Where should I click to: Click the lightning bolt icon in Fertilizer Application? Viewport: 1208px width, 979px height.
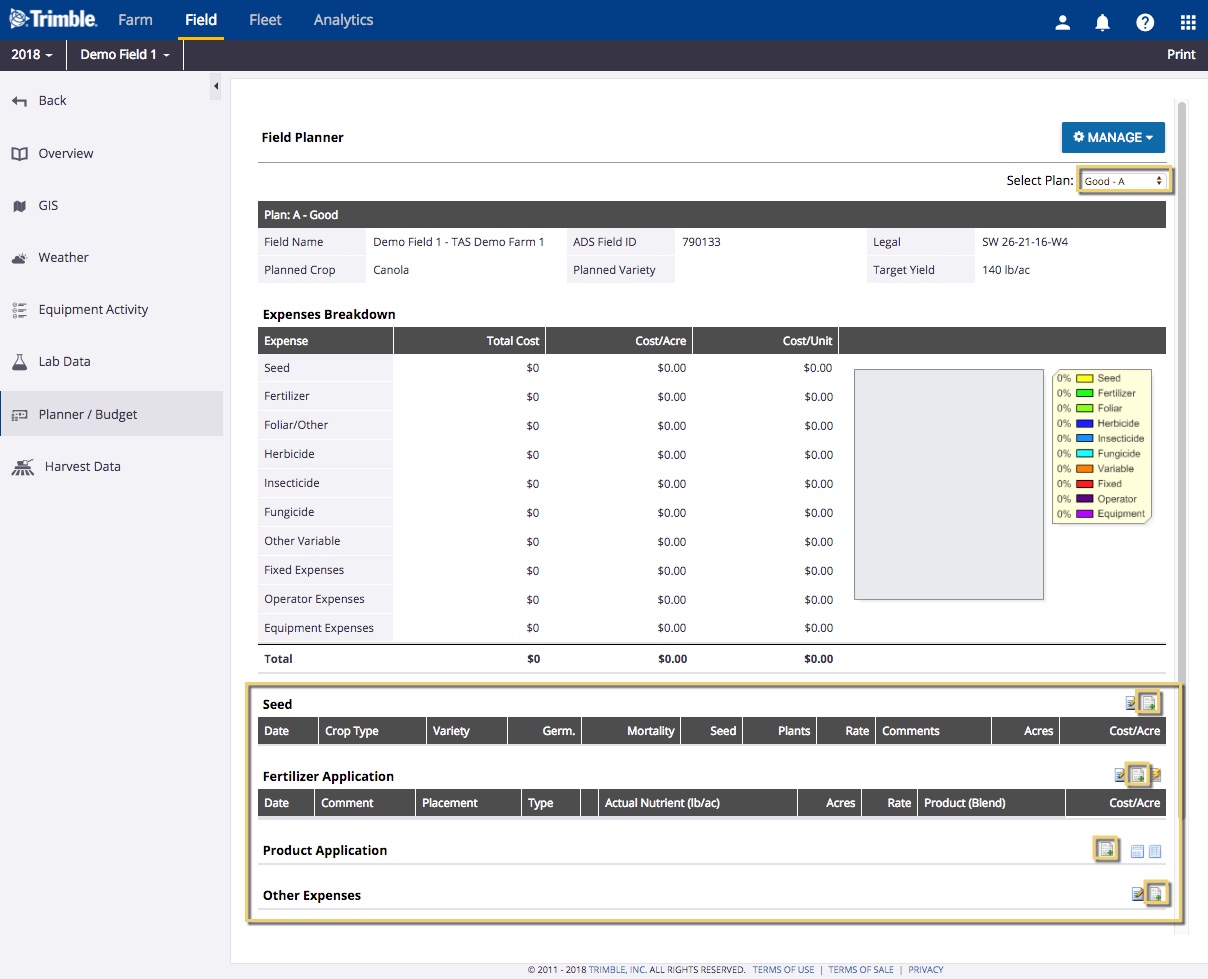(x=1156, y=775)
